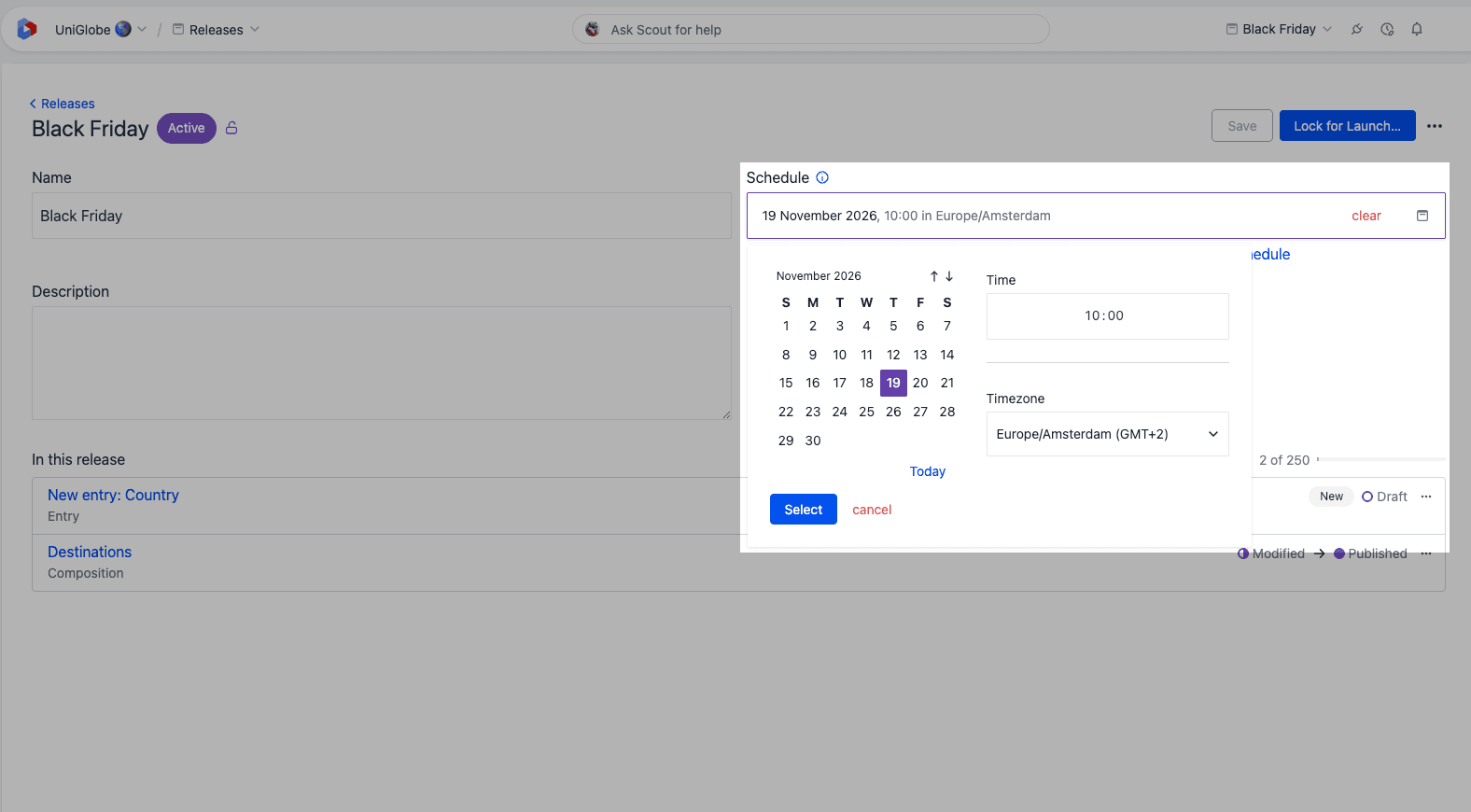Click the Description text area
1471x812 pixels.
tap(382, 363)
